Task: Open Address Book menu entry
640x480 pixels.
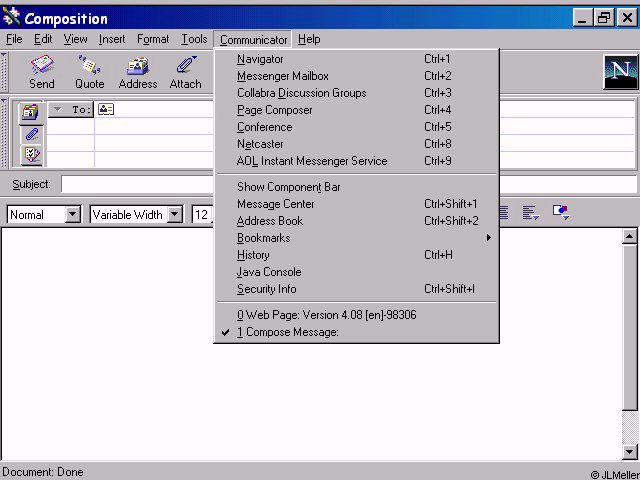Action: pos(356,221)
